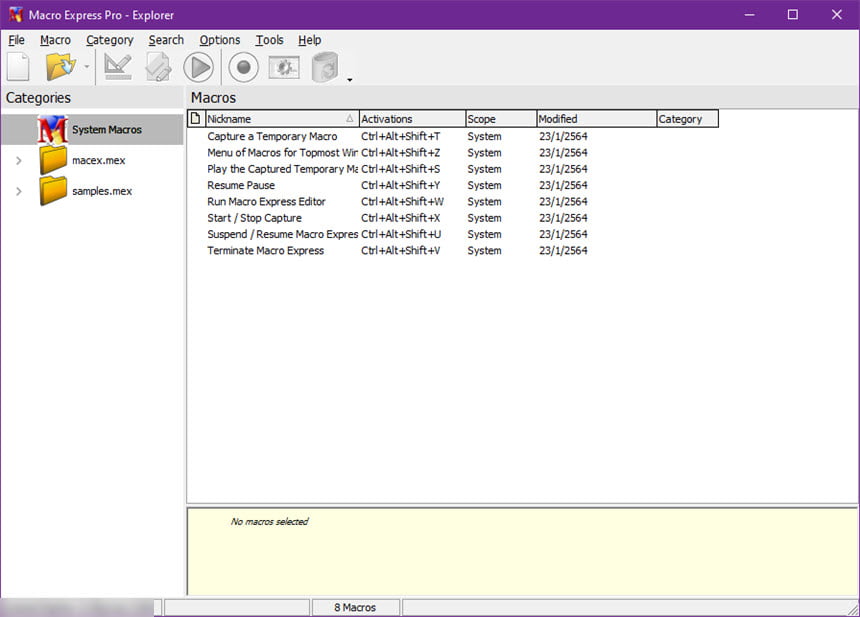Click the Ctrl+Alt+Shift+T activation cell
The width and height of the screenshot is (860, 617).
(x=400, y=137)
